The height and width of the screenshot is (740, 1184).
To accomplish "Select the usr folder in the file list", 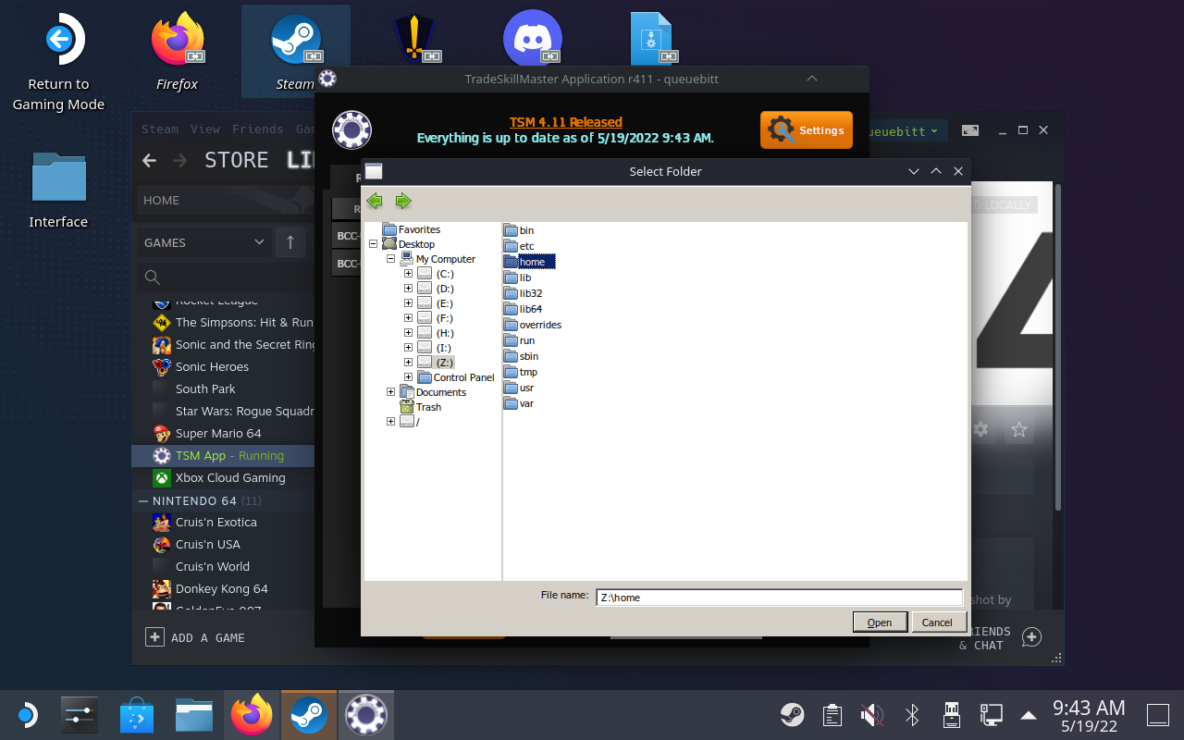I will point(525,388).
